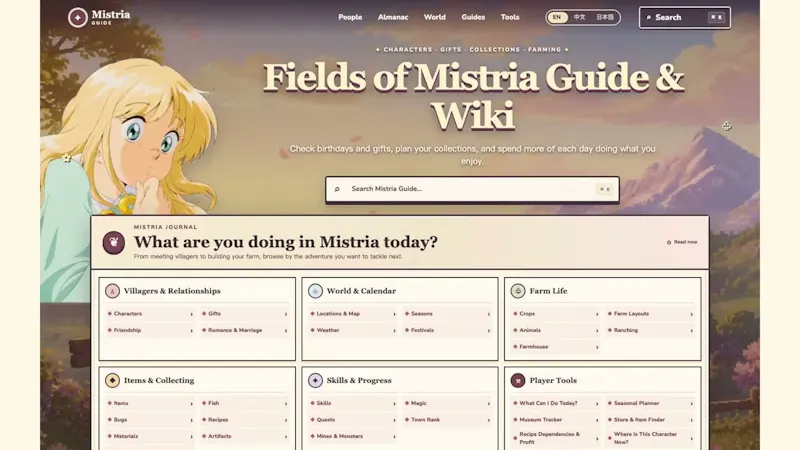This screenshot has height=450, width=800.
Task: Open the Mines & Monsters link
Action: (353, 437)
